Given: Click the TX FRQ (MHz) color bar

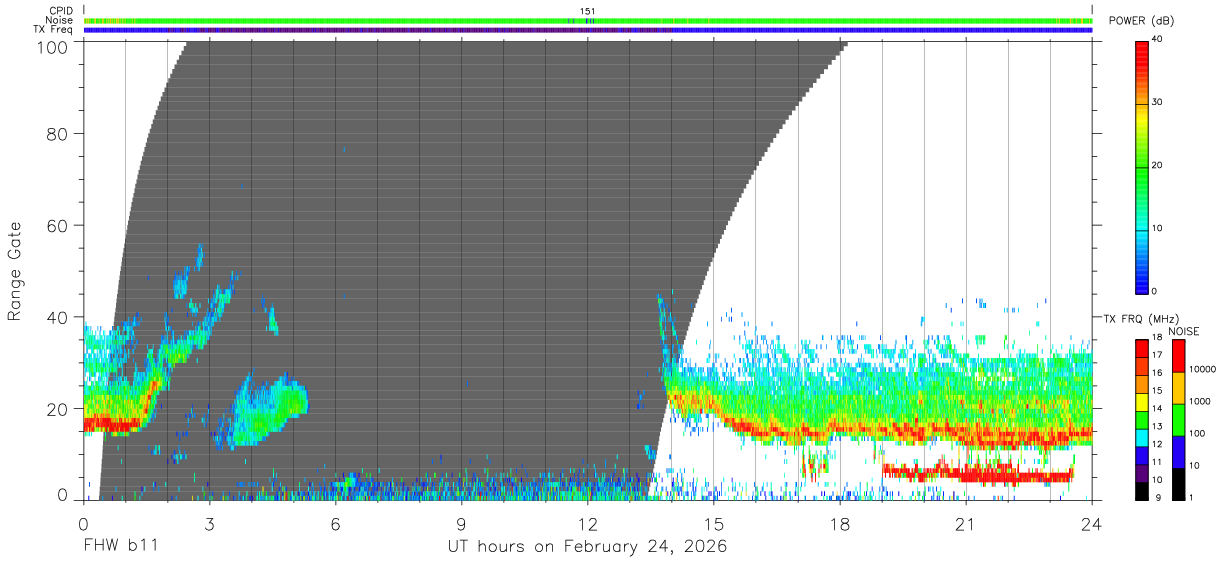Looking at the screenshot, I should pyautogui.click(x=1142, y=420).
